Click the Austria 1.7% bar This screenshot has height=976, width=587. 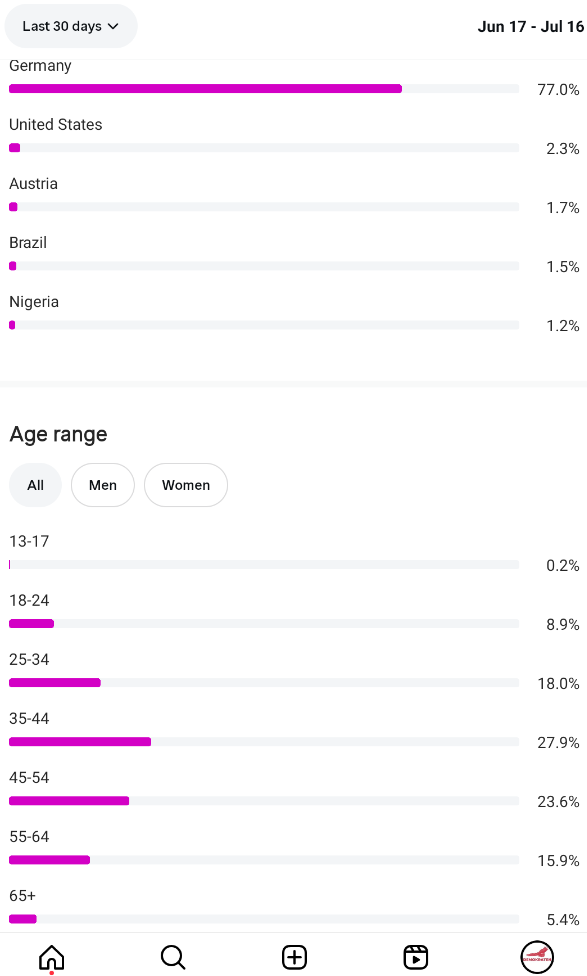click(264, 207)
